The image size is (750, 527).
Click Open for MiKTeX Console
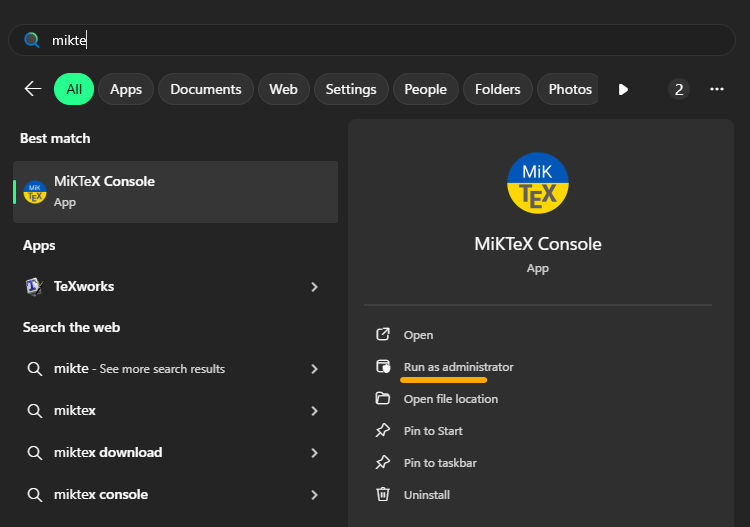[419, 335]
